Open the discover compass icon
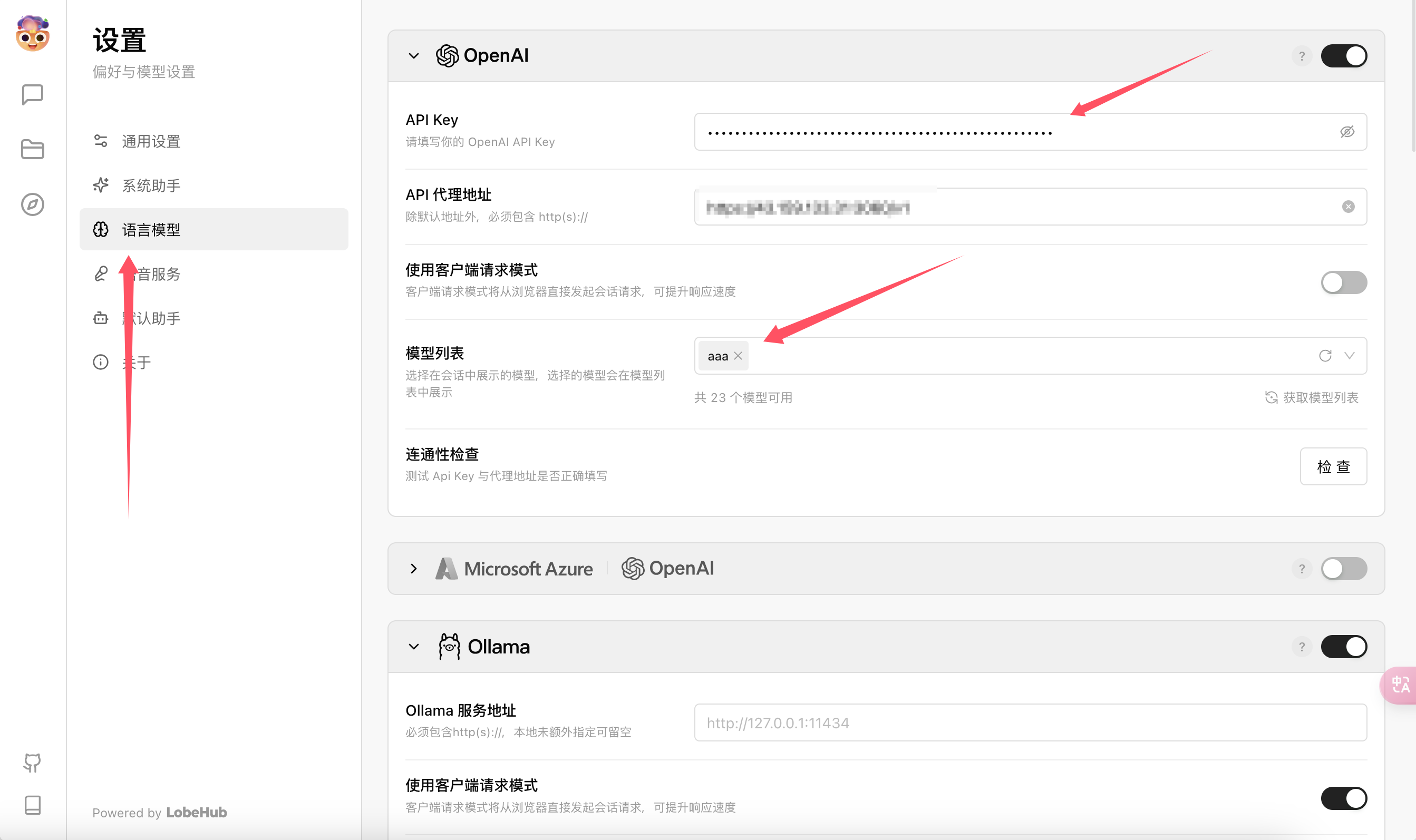The height and width of the screenshot is (840, 1416). pos(32,204)
